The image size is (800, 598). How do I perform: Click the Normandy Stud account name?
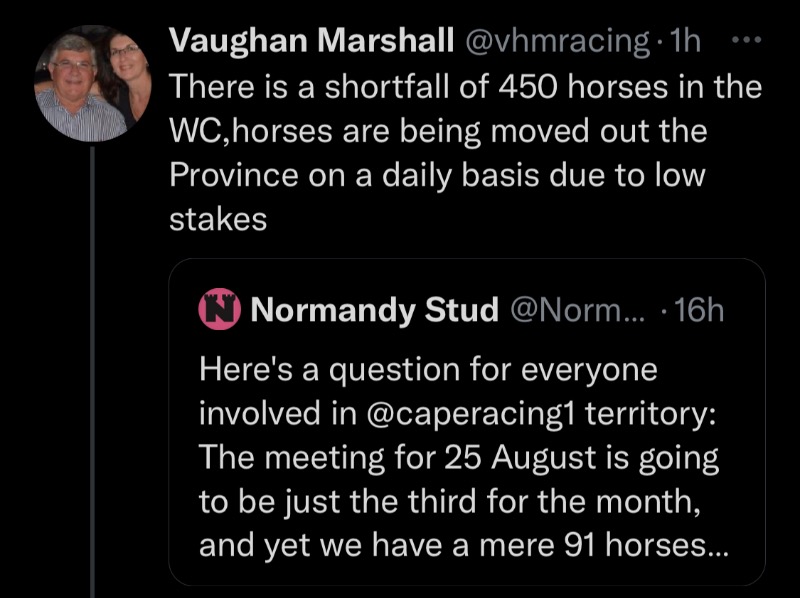point(375,311)
